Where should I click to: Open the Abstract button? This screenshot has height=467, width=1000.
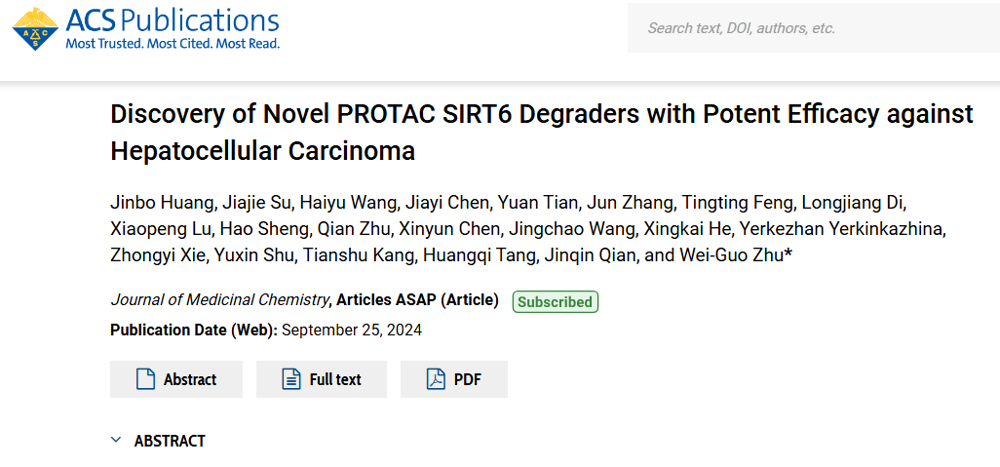coord(176,379)
